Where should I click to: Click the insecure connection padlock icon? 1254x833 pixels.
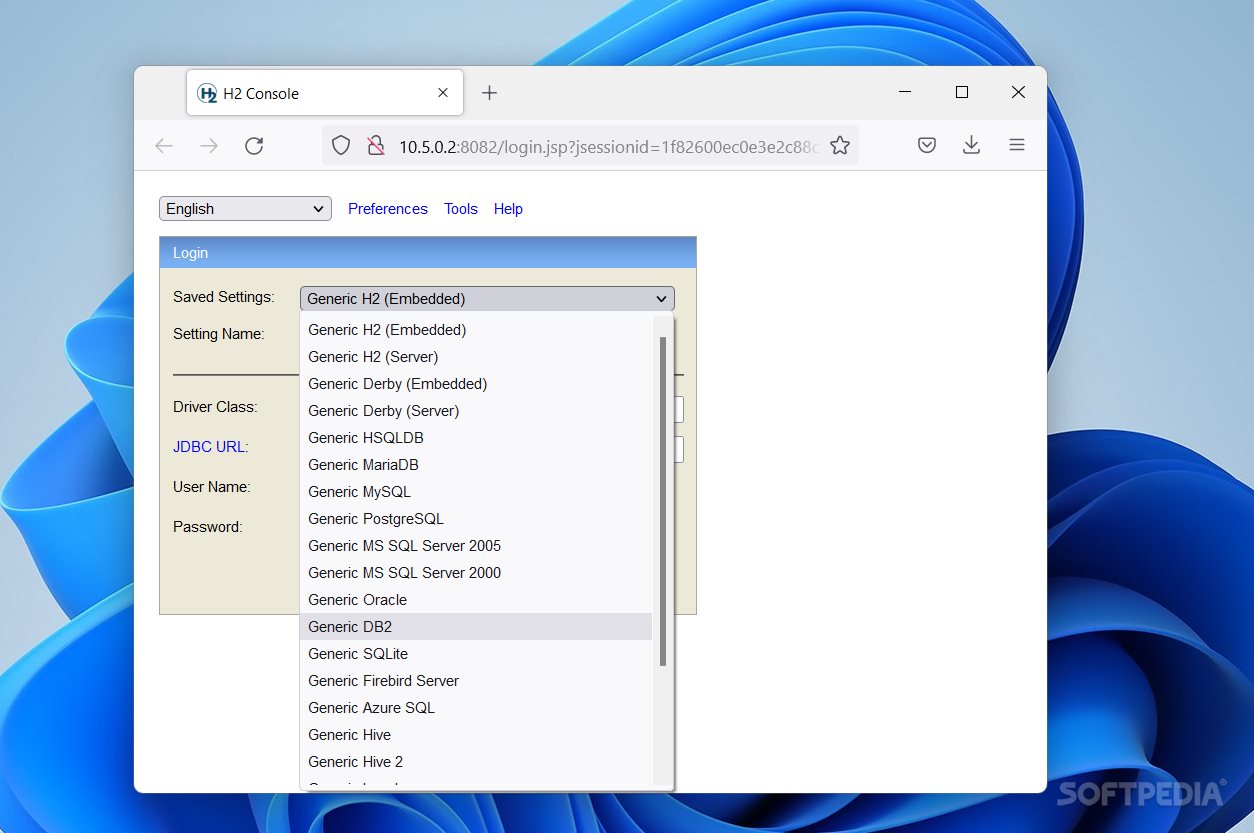(x=375, y=146)
